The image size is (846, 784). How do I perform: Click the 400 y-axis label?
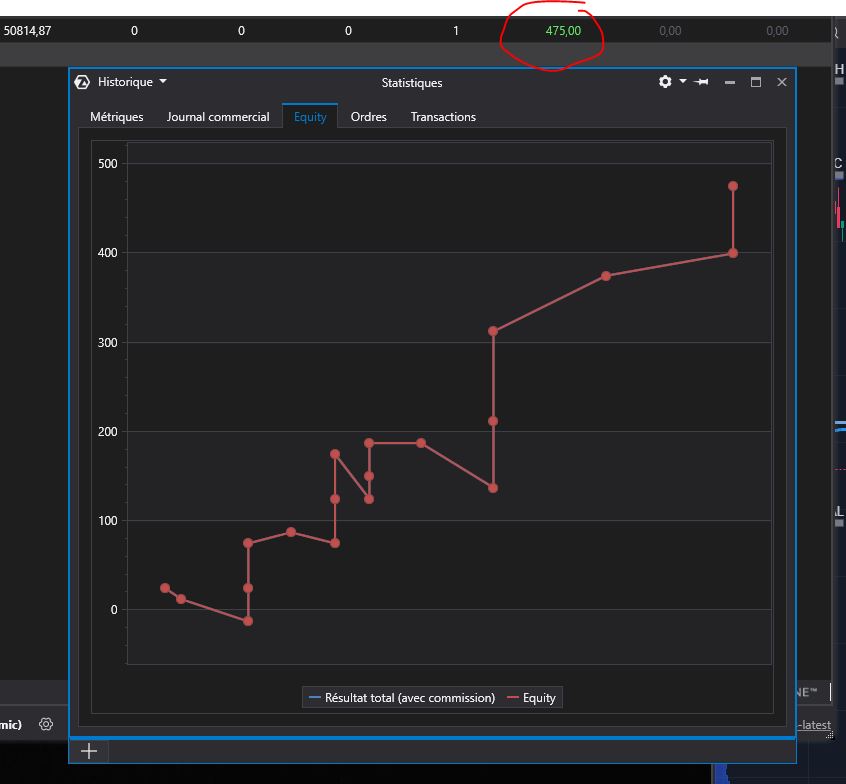click(x=107, y=253)
